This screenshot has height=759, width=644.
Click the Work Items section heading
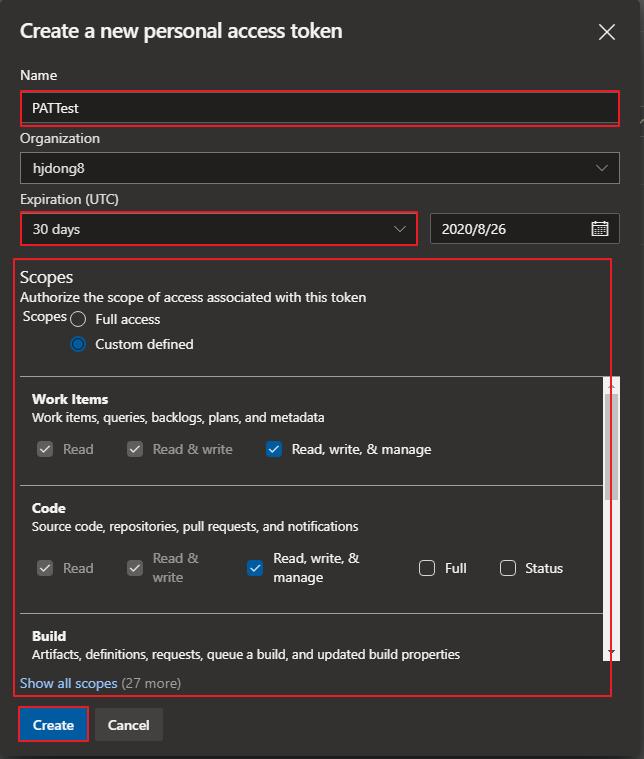pos(70,399)
